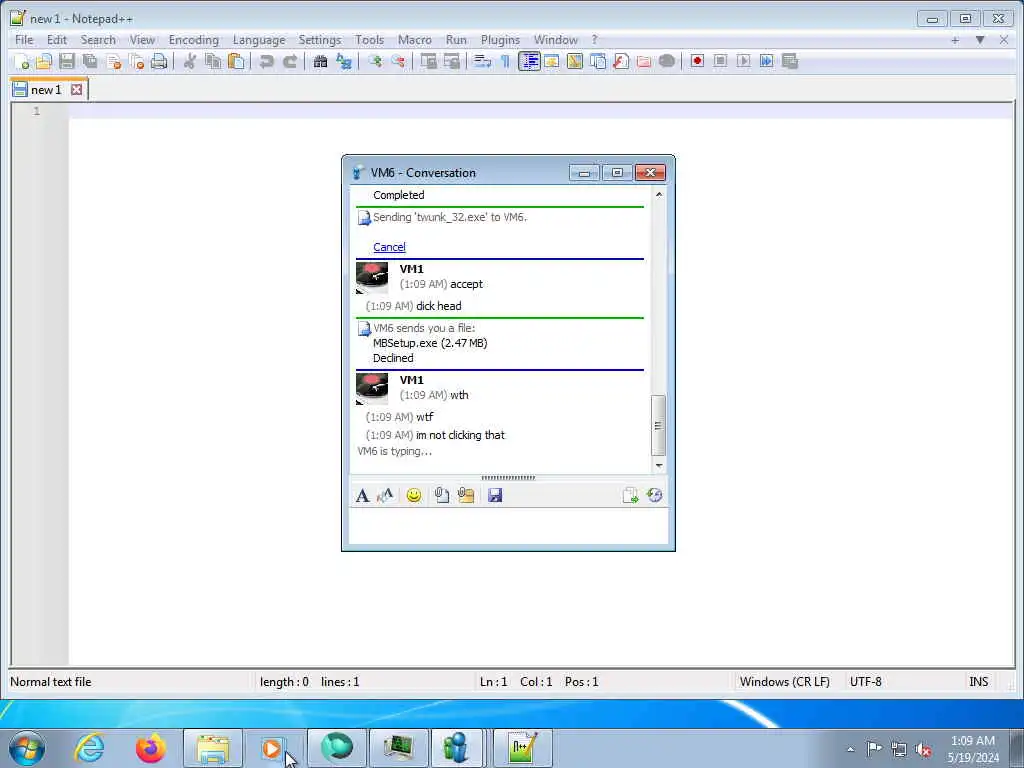Open the Windows Start button
This screenshot has width=1024, height=768.
click(27, 748)
